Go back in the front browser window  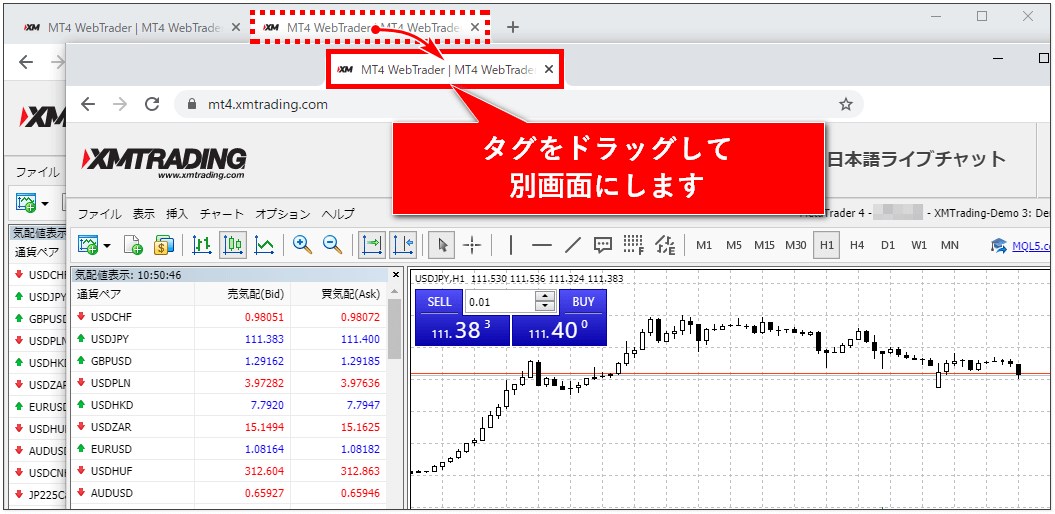88,104
